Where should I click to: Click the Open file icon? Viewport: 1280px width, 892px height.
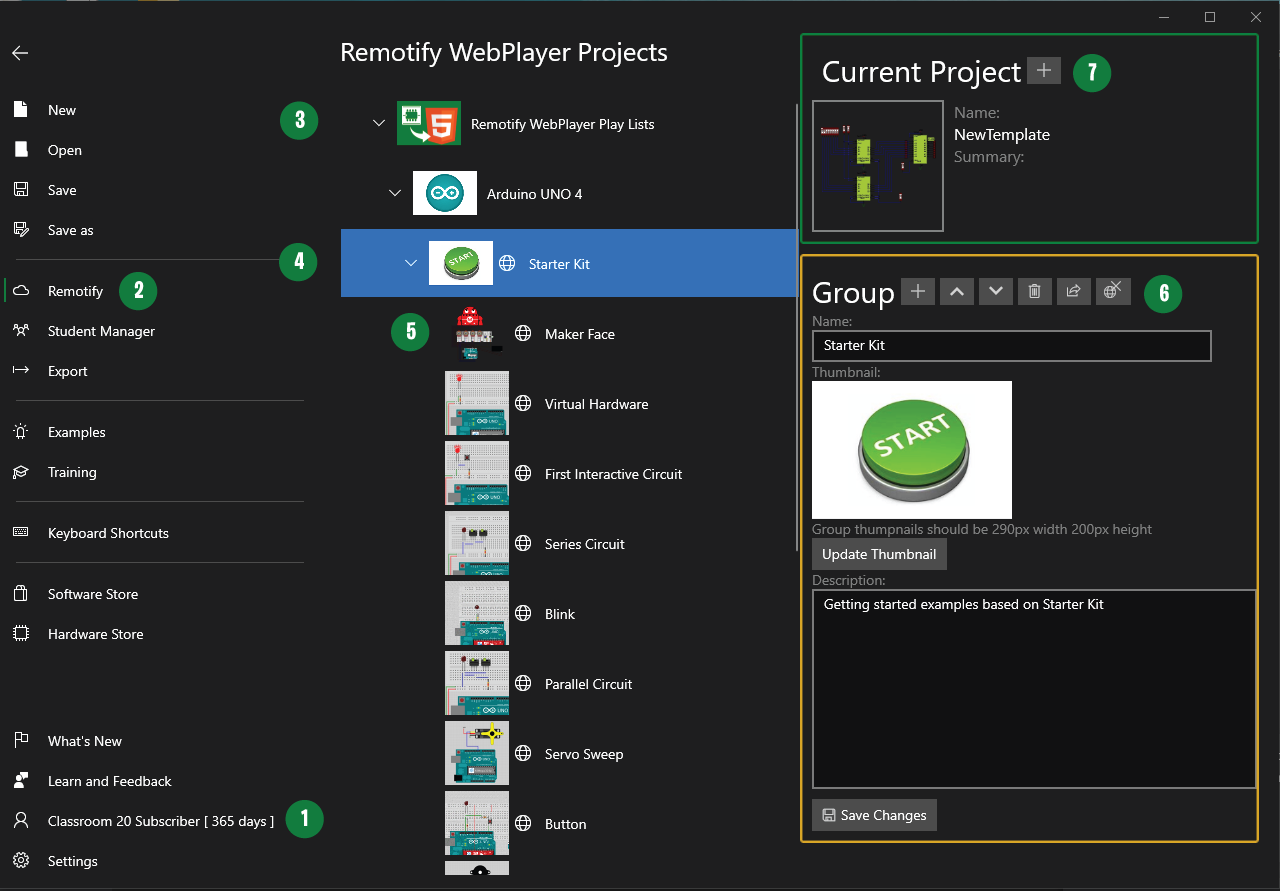click(20, 150)
